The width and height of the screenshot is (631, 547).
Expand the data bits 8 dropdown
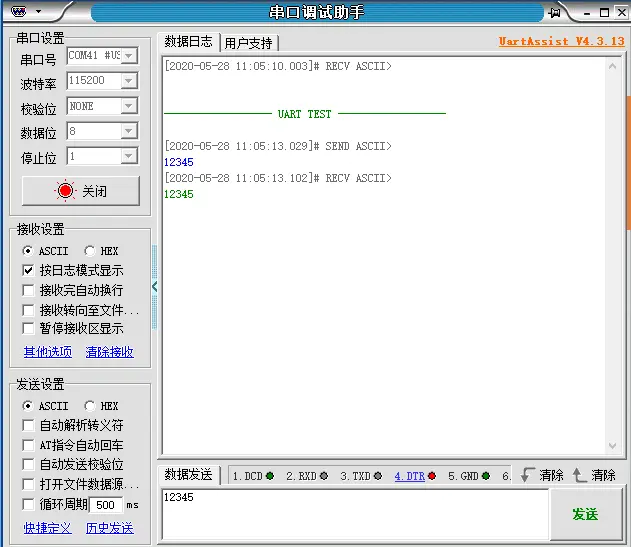pyautogui.click(x=129, y=131)
